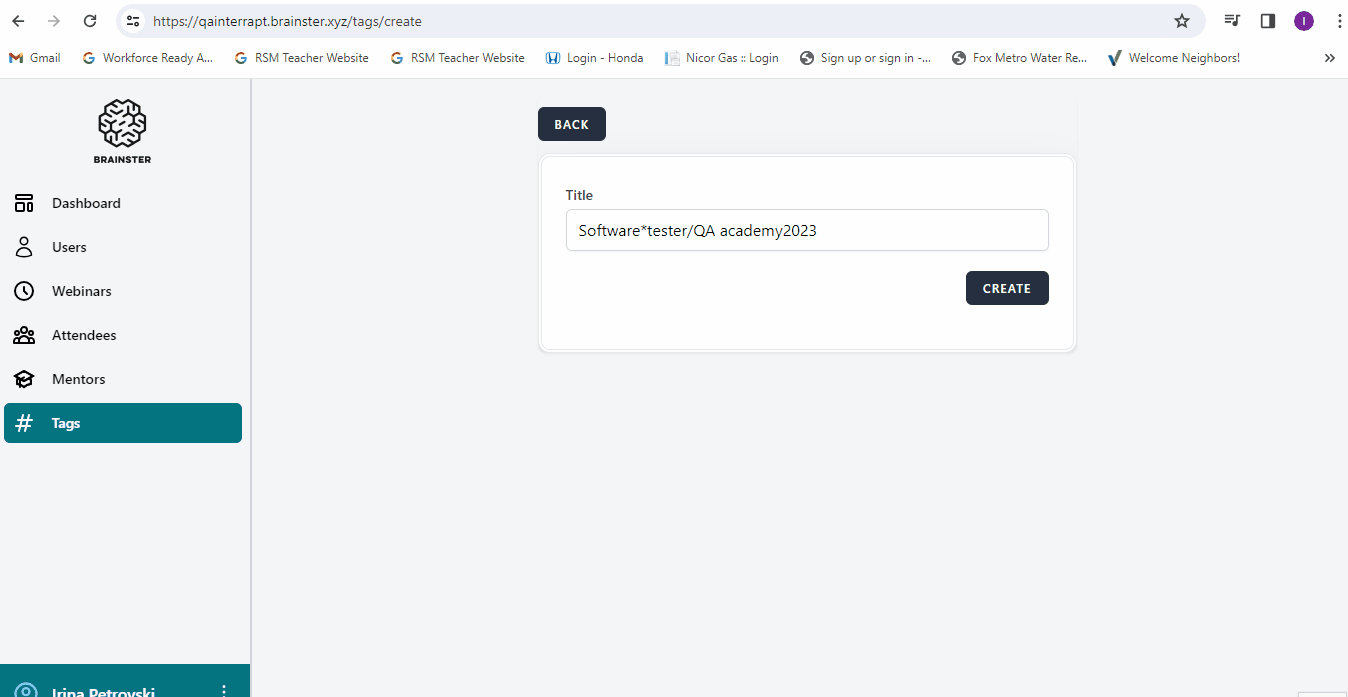Screen dimensions: 1348x697
Task: Show more bookmarks with double chevron
Action: 1329,58
